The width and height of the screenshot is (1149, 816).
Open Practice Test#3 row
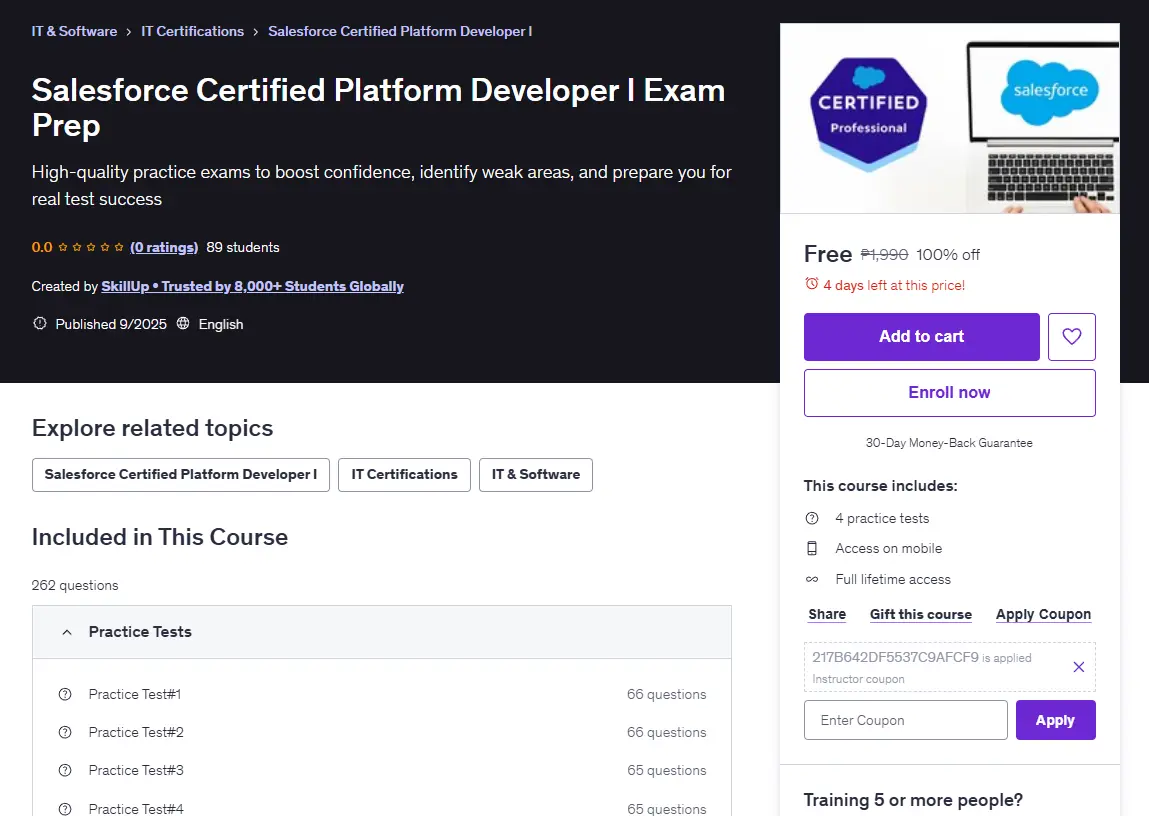point(381,770)
